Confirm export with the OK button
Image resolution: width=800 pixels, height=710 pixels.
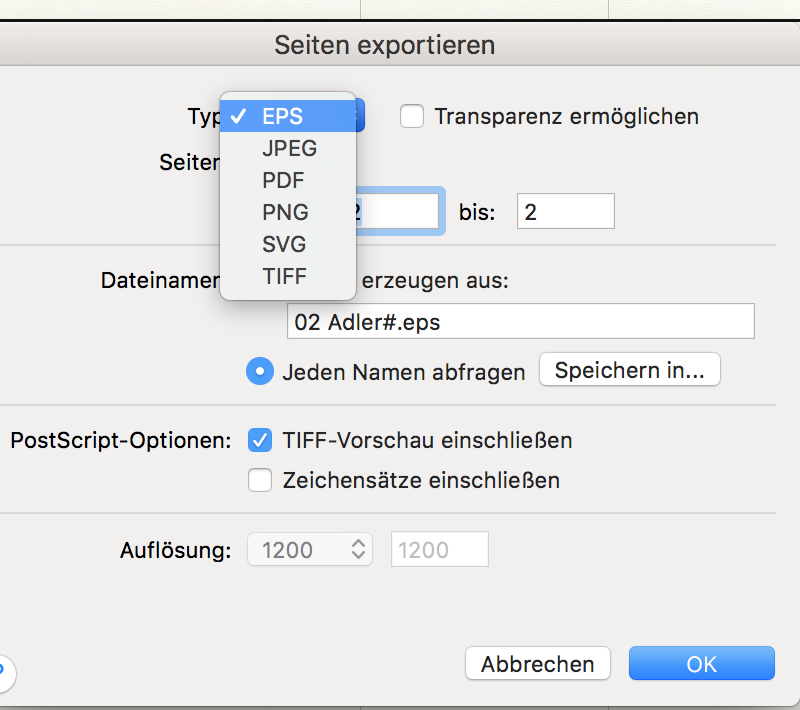coord(701,664)
